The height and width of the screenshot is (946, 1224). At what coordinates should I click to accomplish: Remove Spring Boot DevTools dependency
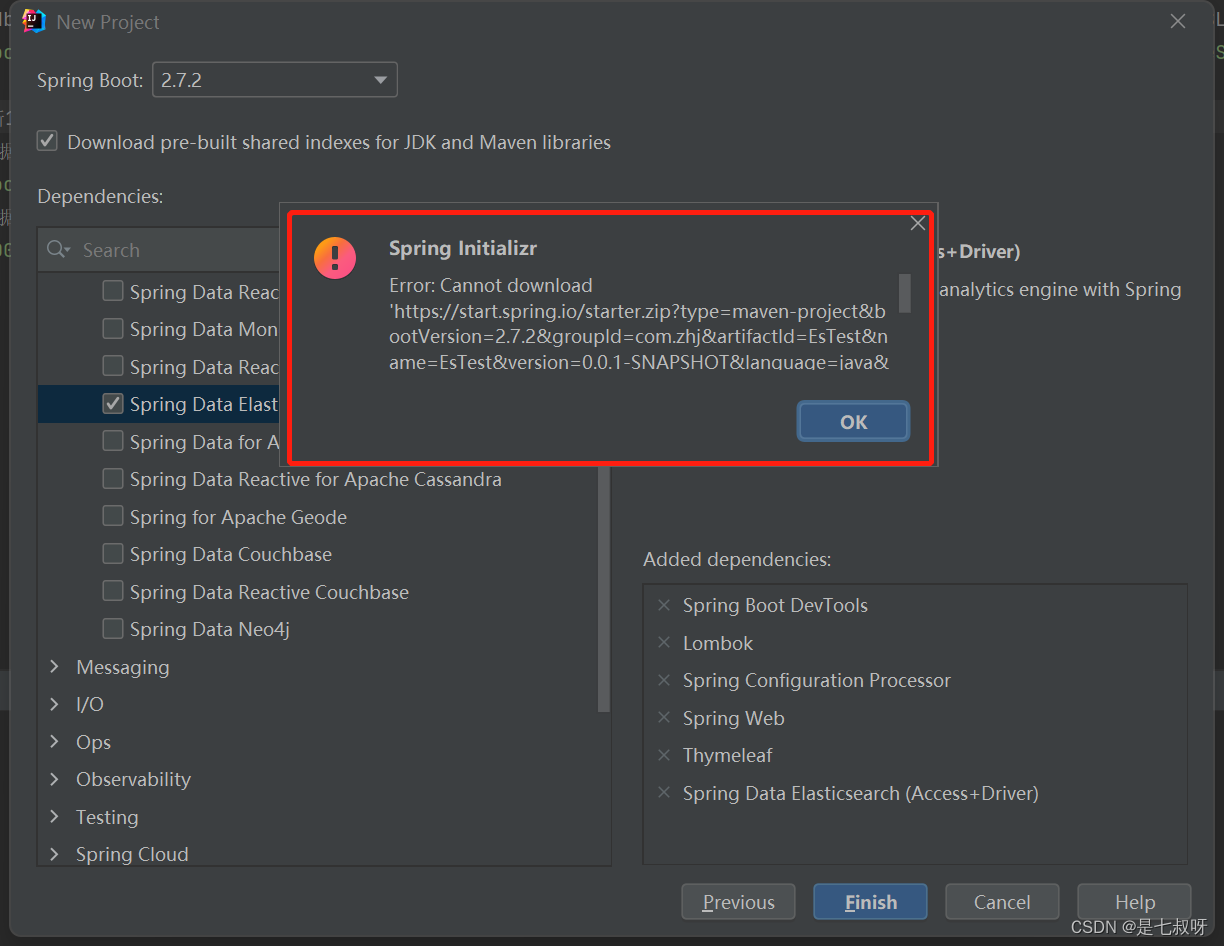tap(664, 605)
